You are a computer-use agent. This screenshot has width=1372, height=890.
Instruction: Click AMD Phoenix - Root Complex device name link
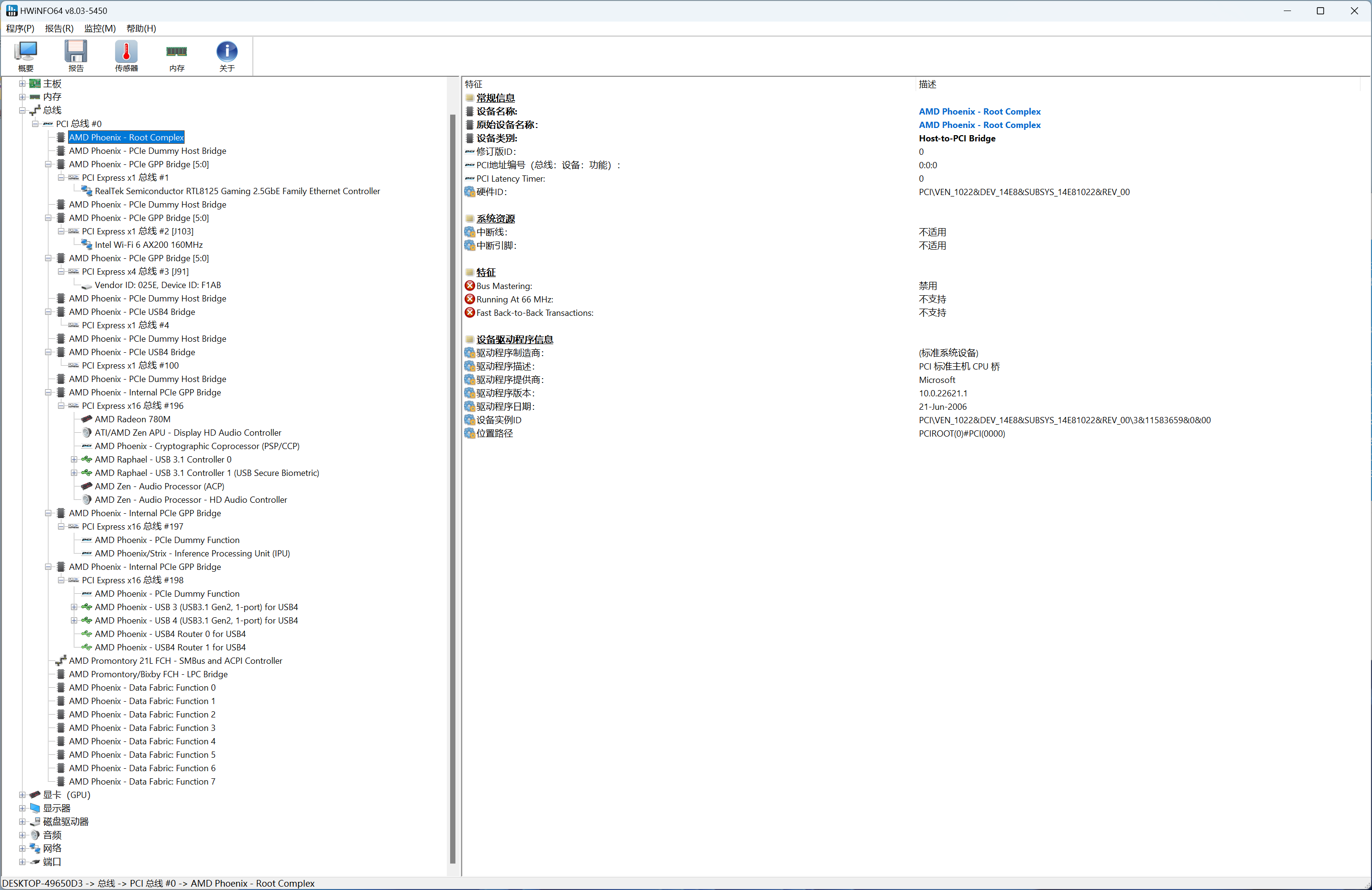tap(979, 111)
